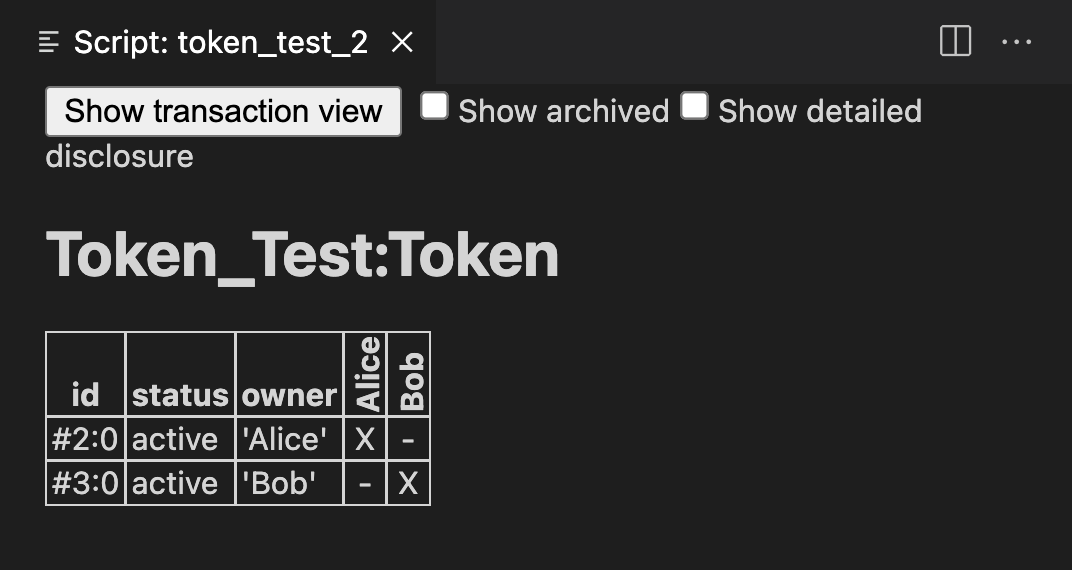Select contract id #3:0 cell
1072x570 pixels.
click(x=86, y=483)
